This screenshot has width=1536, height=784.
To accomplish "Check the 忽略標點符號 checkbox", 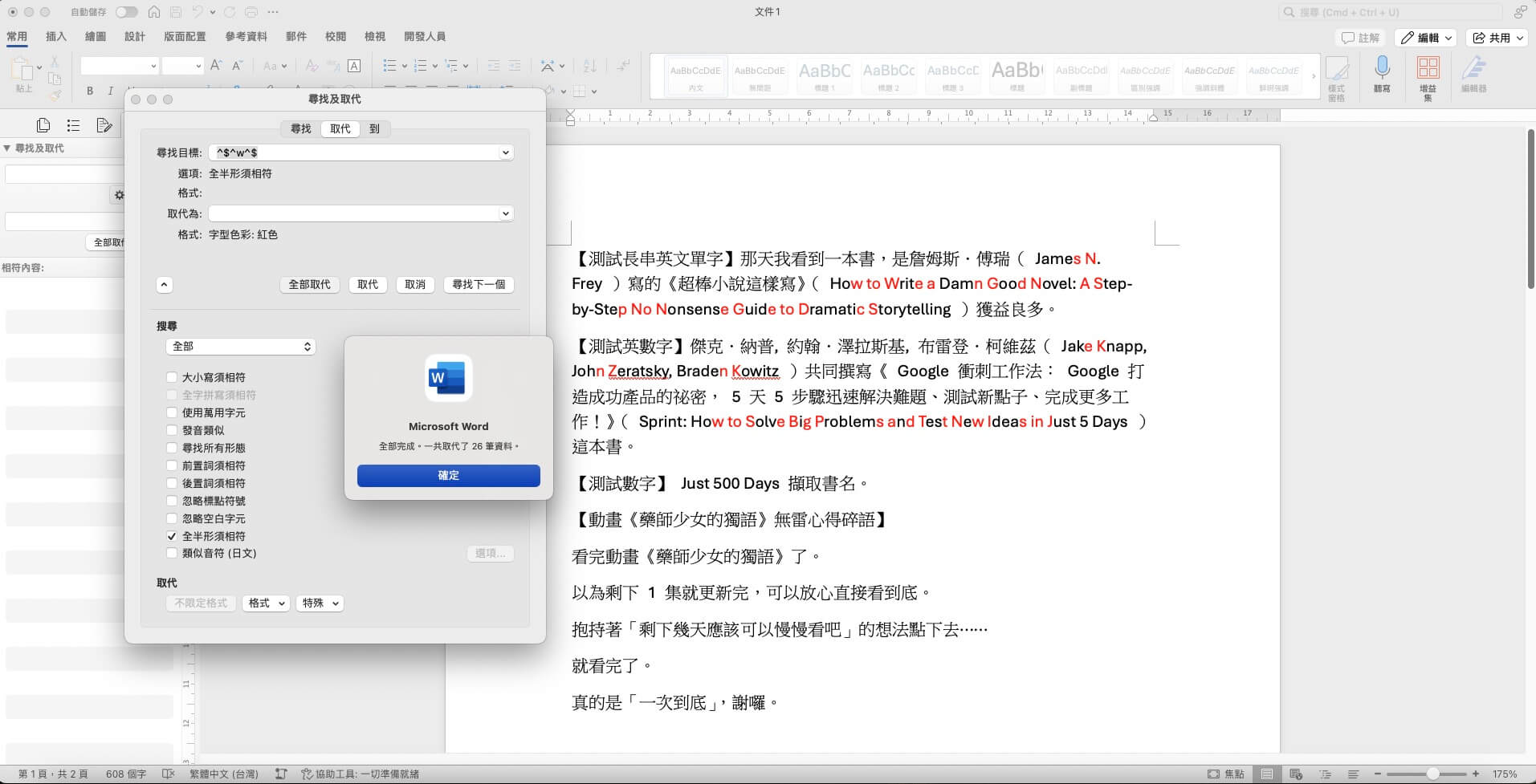I will (171, 501).
